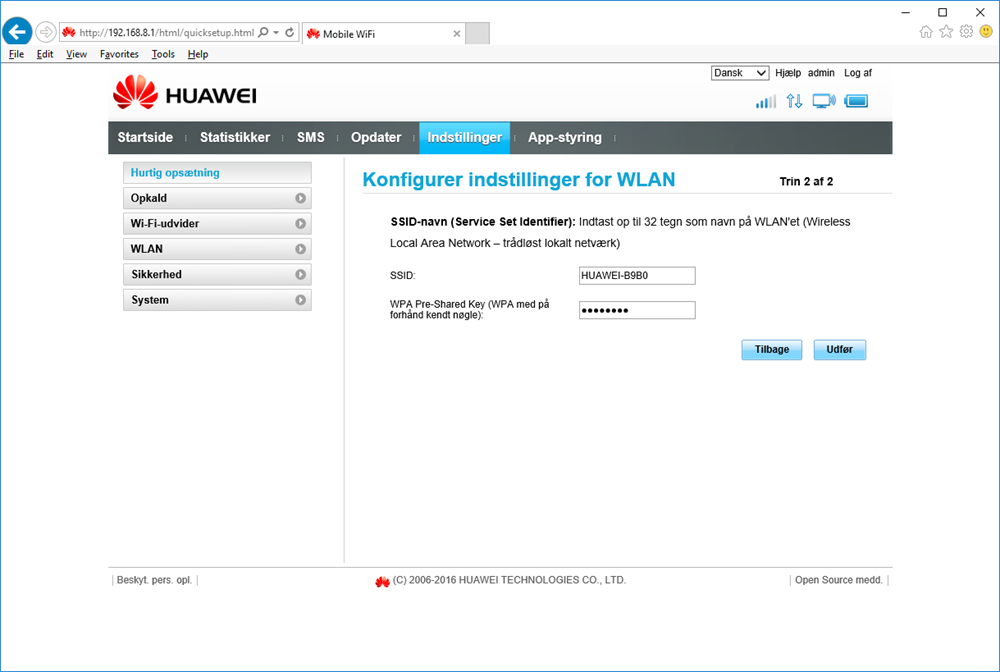This screenshot has width=1000, height=672.
Task: Click the connected Wi-Fi devices monitor icon
Action: point(824,101)
